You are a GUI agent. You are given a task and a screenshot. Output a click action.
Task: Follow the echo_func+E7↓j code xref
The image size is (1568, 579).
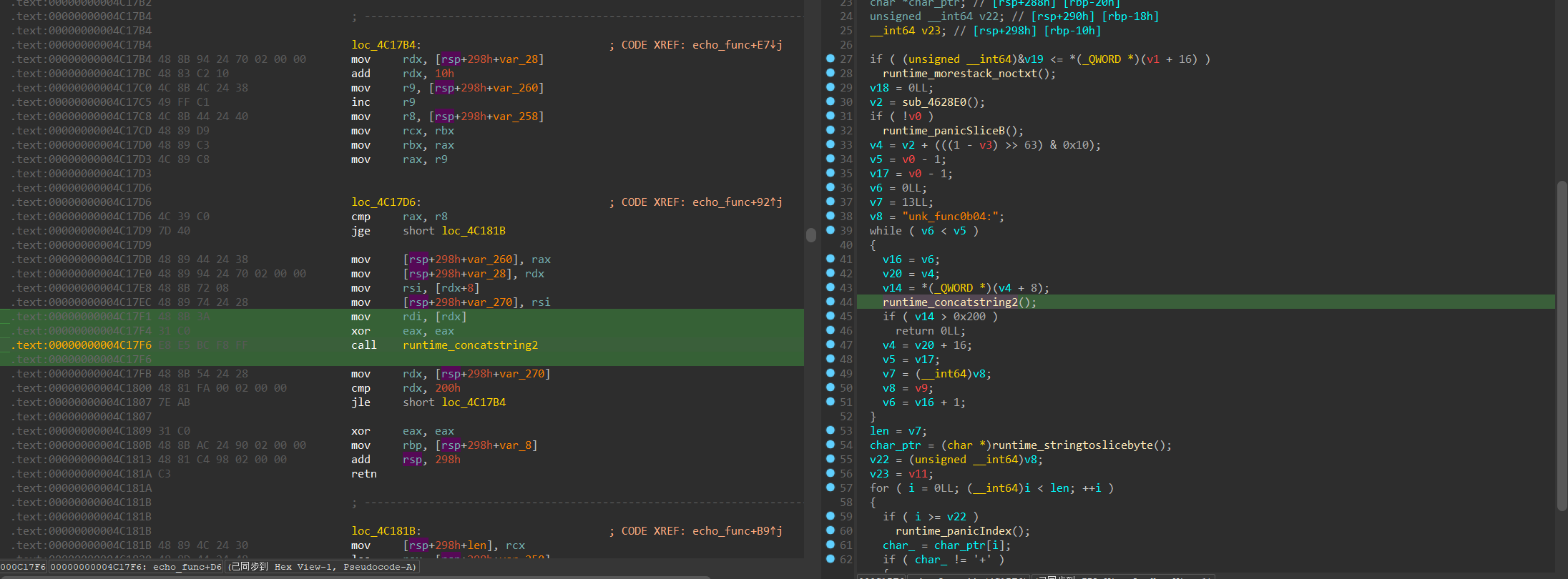[x=737, y=45]
